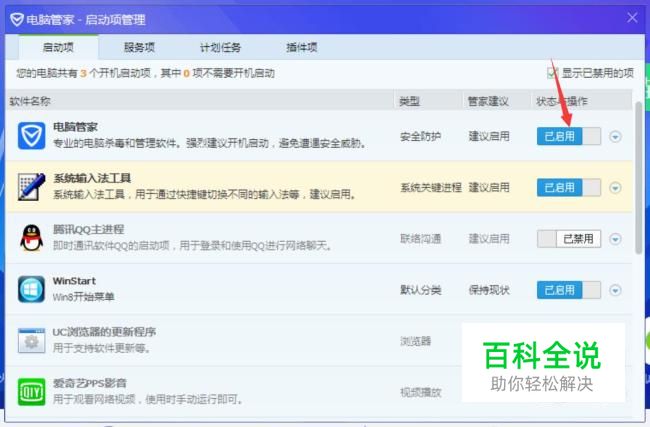The height and width of the screenshot is (427, 650).
Task: Click the WinStart Windows logo icon
Action: pos(32,289)
